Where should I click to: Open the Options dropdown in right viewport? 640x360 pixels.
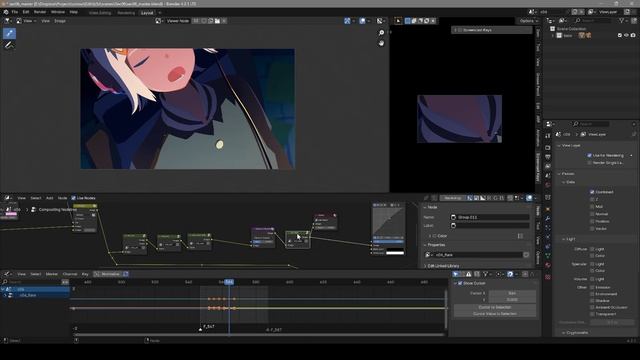coord(529,21)
